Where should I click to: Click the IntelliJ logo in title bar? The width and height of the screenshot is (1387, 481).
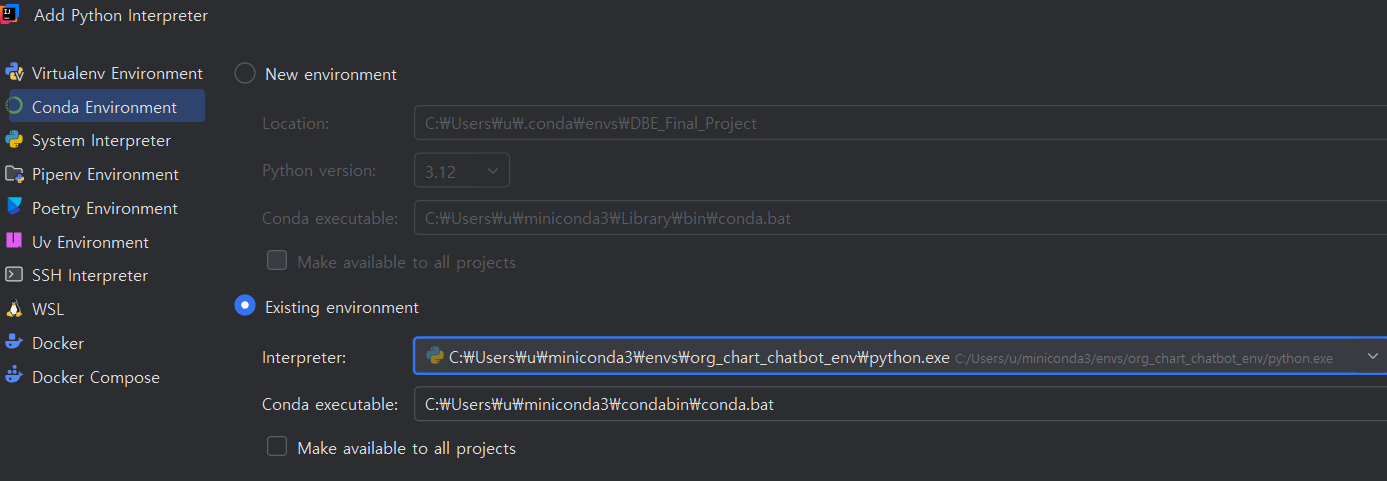pos(9,14)
